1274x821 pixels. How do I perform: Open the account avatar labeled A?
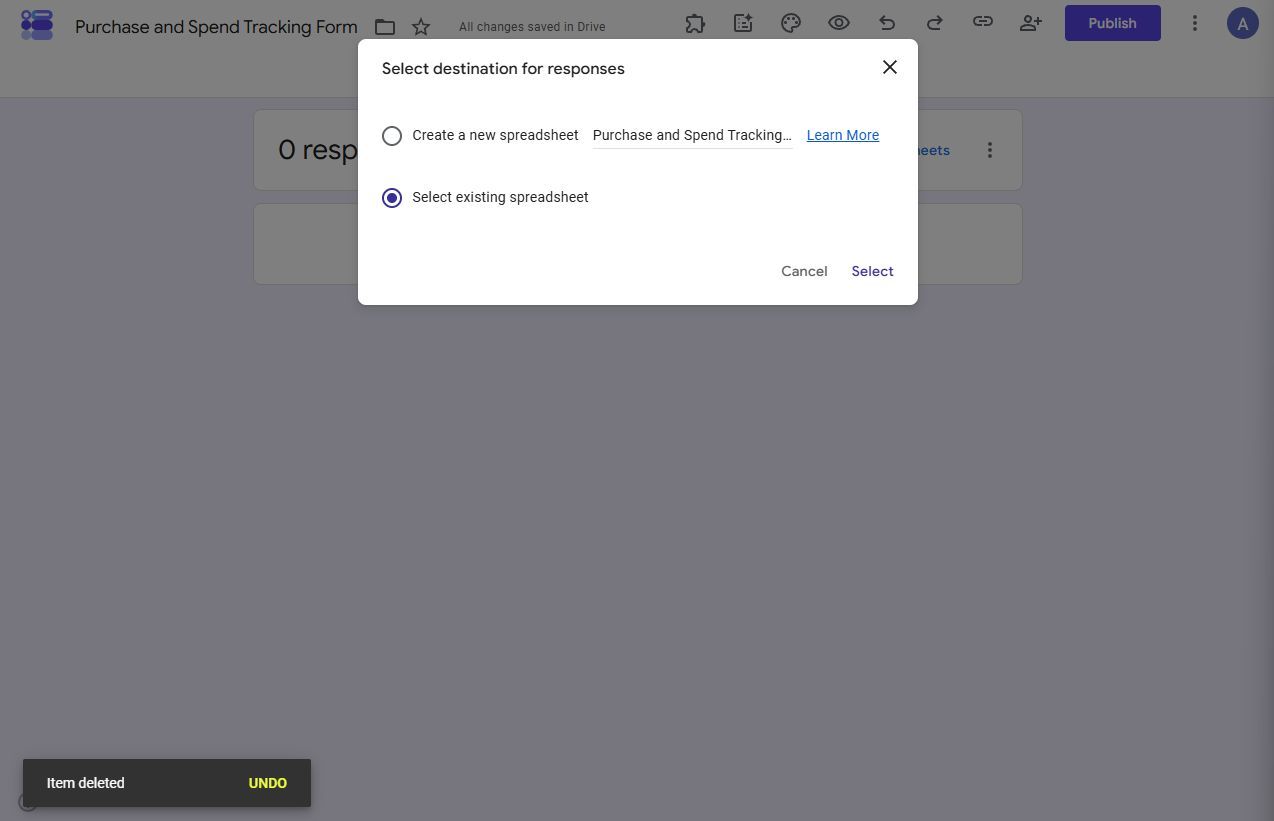pos(1243,23)
